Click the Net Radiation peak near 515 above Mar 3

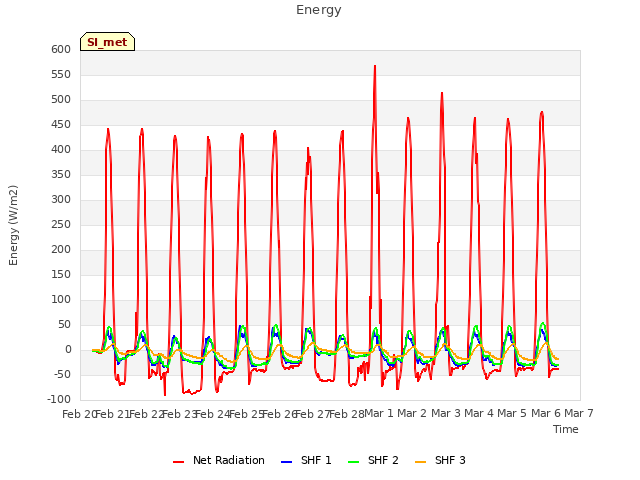click(x=442, y=93)
